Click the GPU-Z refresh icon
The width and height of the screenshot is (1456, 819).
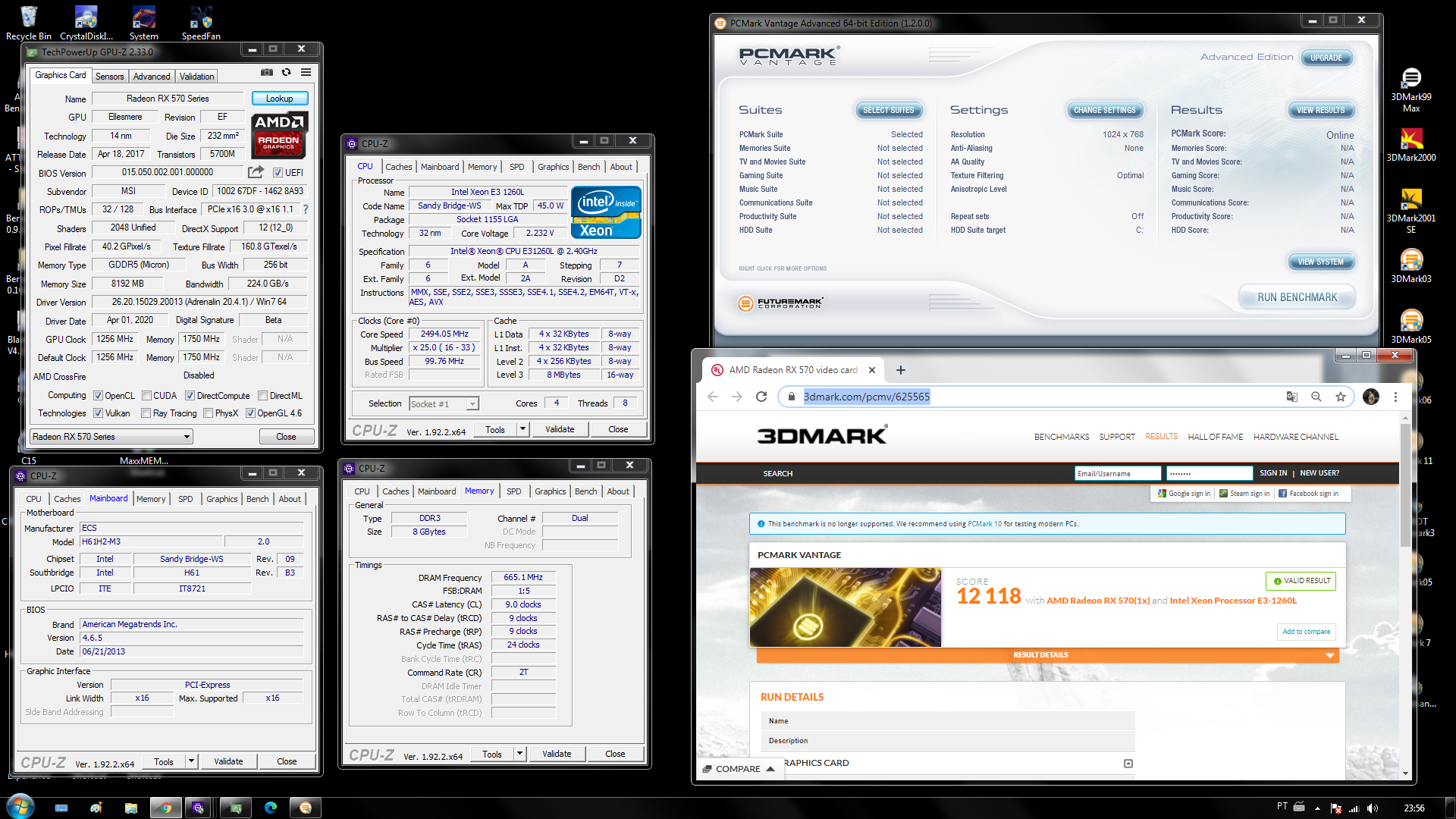click(x=286, y=73)
